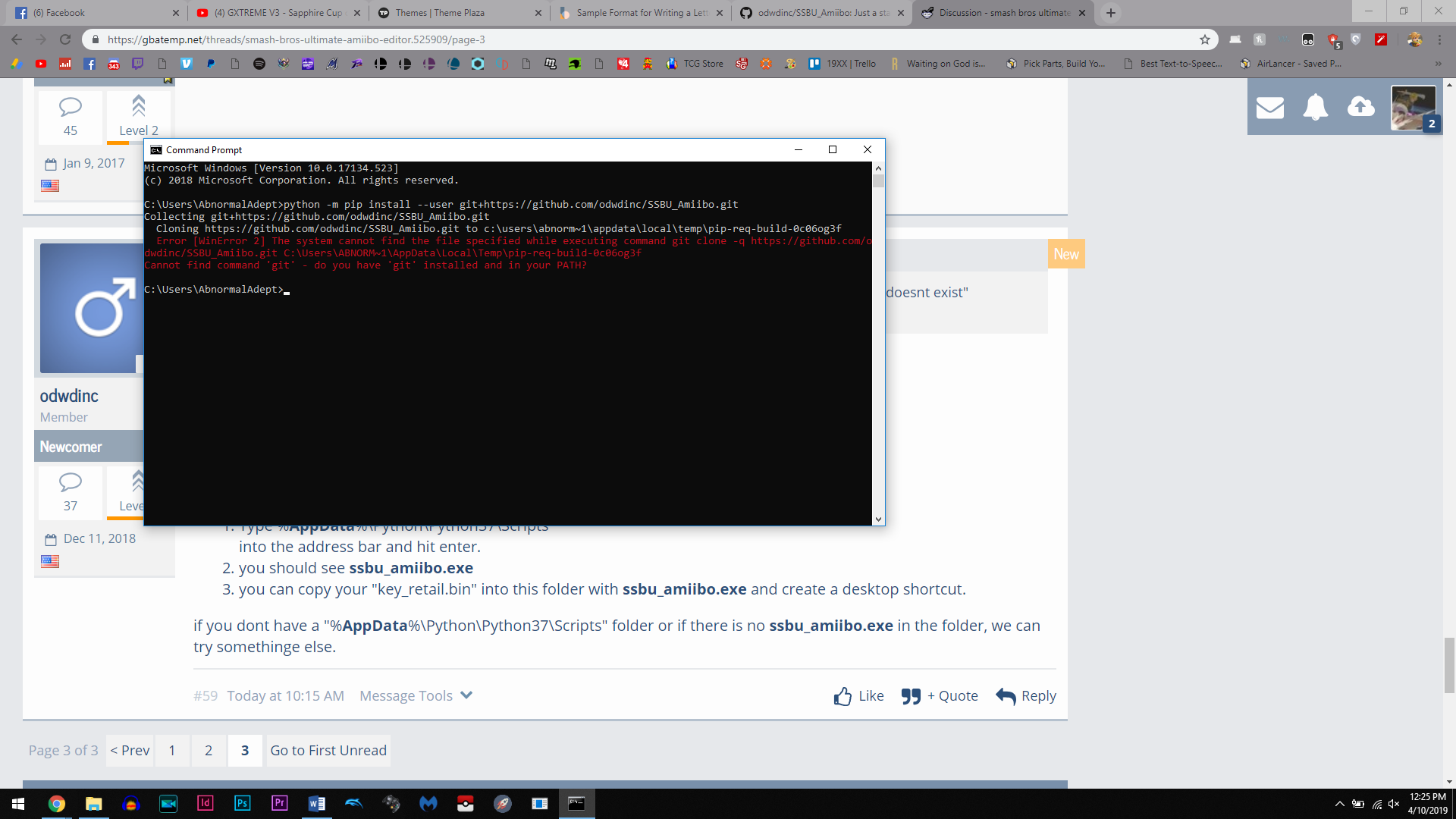Viewport: 1456px width, 819px height.
Task: Open the forum user avatar menu
Action: pyautogui.click(x=1414, y=108)
